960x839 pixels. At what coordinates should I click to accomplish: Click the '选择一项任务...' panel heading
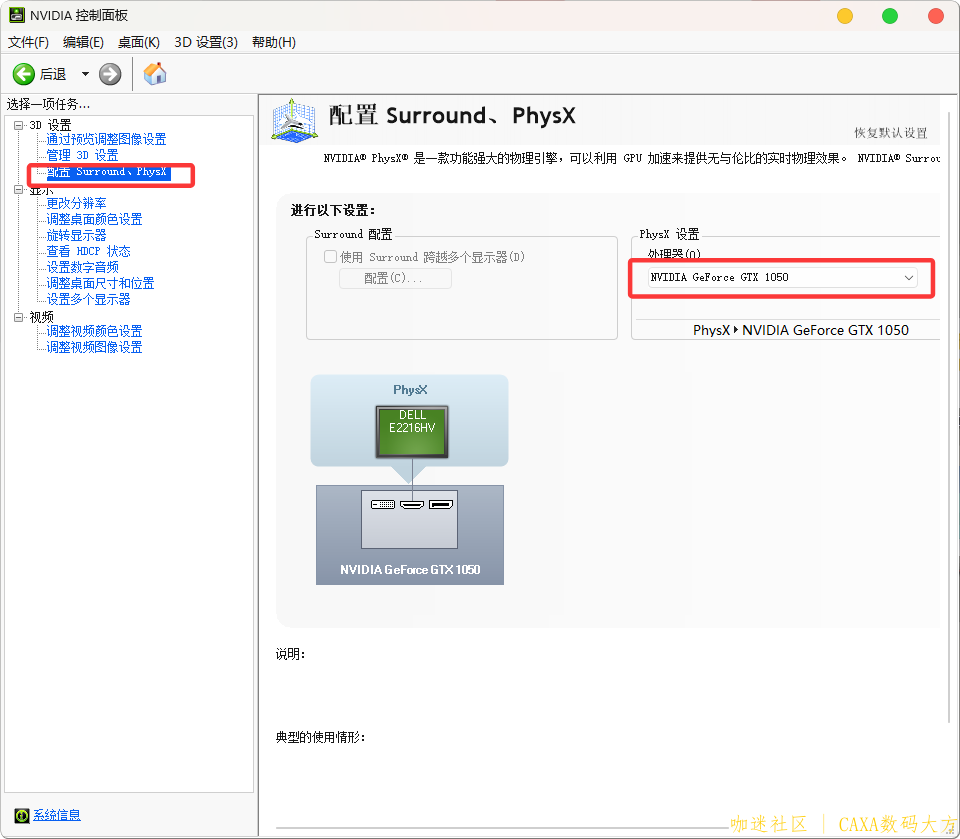48,105
